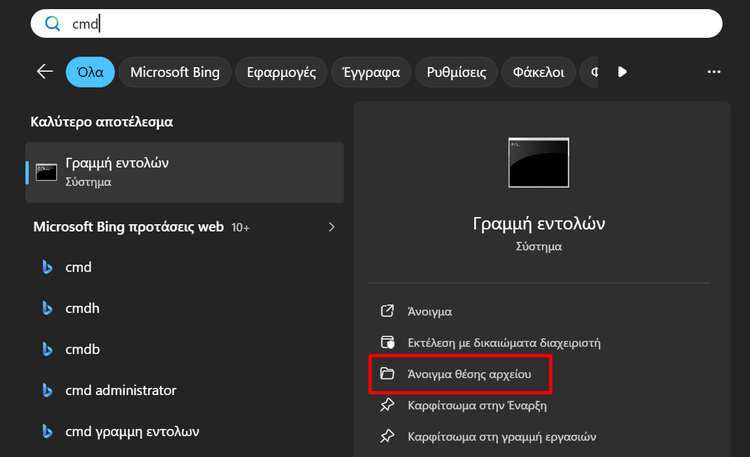Viewport: 750px width, 457px height.
Task: Open the three-dots more options menu
Action: coord(714,72)
